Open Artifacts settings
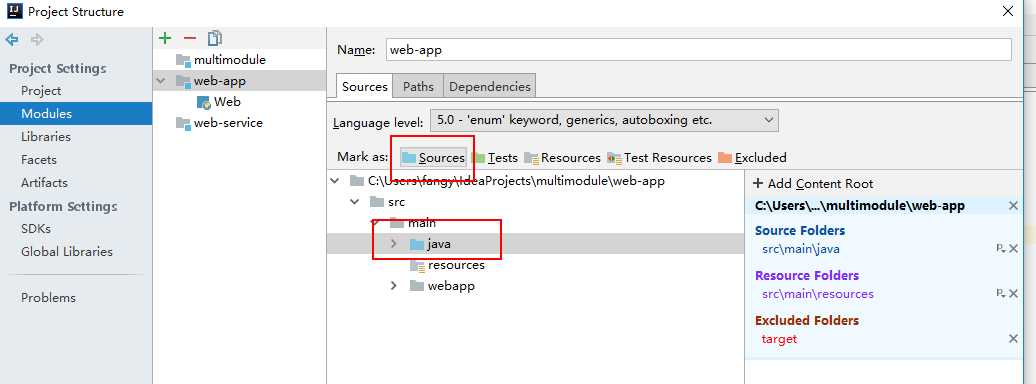This screenshot has height=384, width=1036. 44,182
